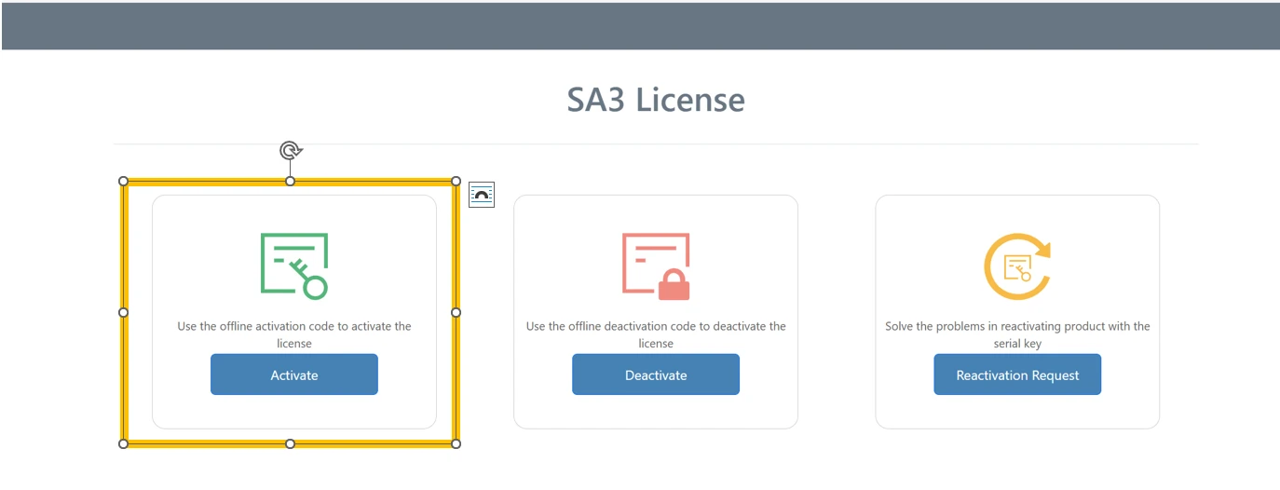The height and width of the screenshot is (490, 1280).
Task: Click the SA3 License heading
Action: click(x=655, y=100)
